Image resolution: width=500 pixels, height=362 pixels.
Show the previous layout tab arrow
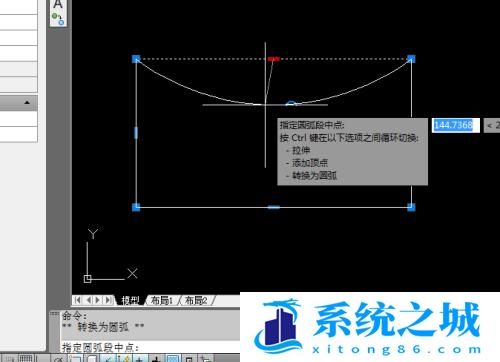[x=88, y=300]
